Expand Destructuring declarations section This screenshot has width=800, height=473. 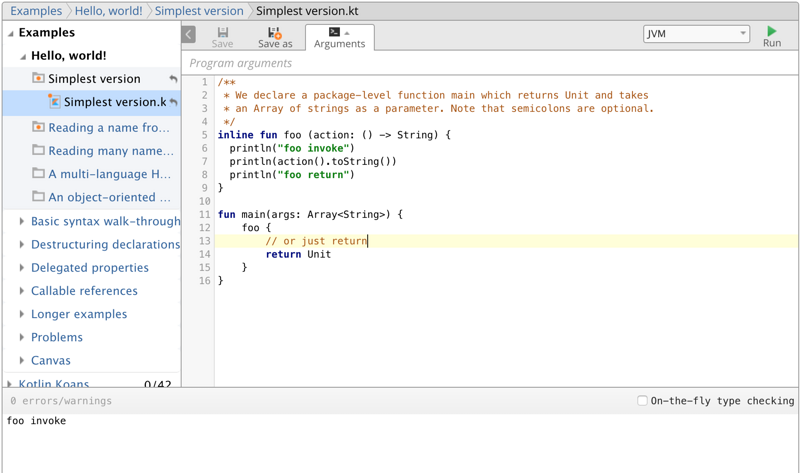click(21, 244)
